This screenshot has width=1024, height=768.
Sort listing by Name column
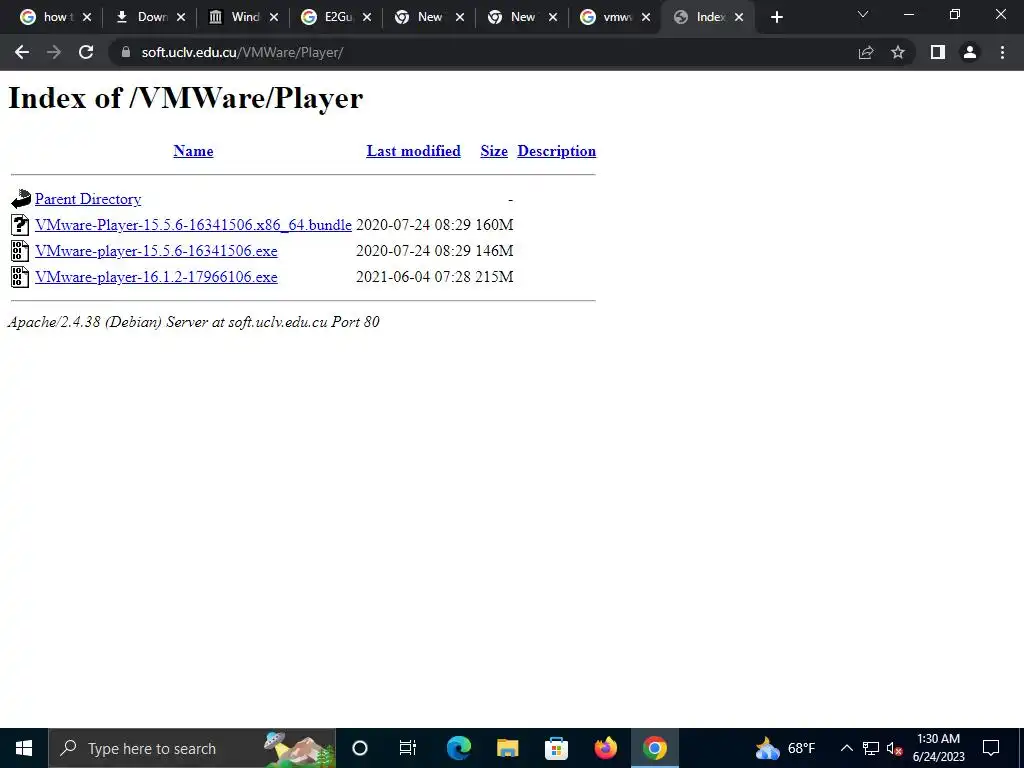tap(193, 151)
